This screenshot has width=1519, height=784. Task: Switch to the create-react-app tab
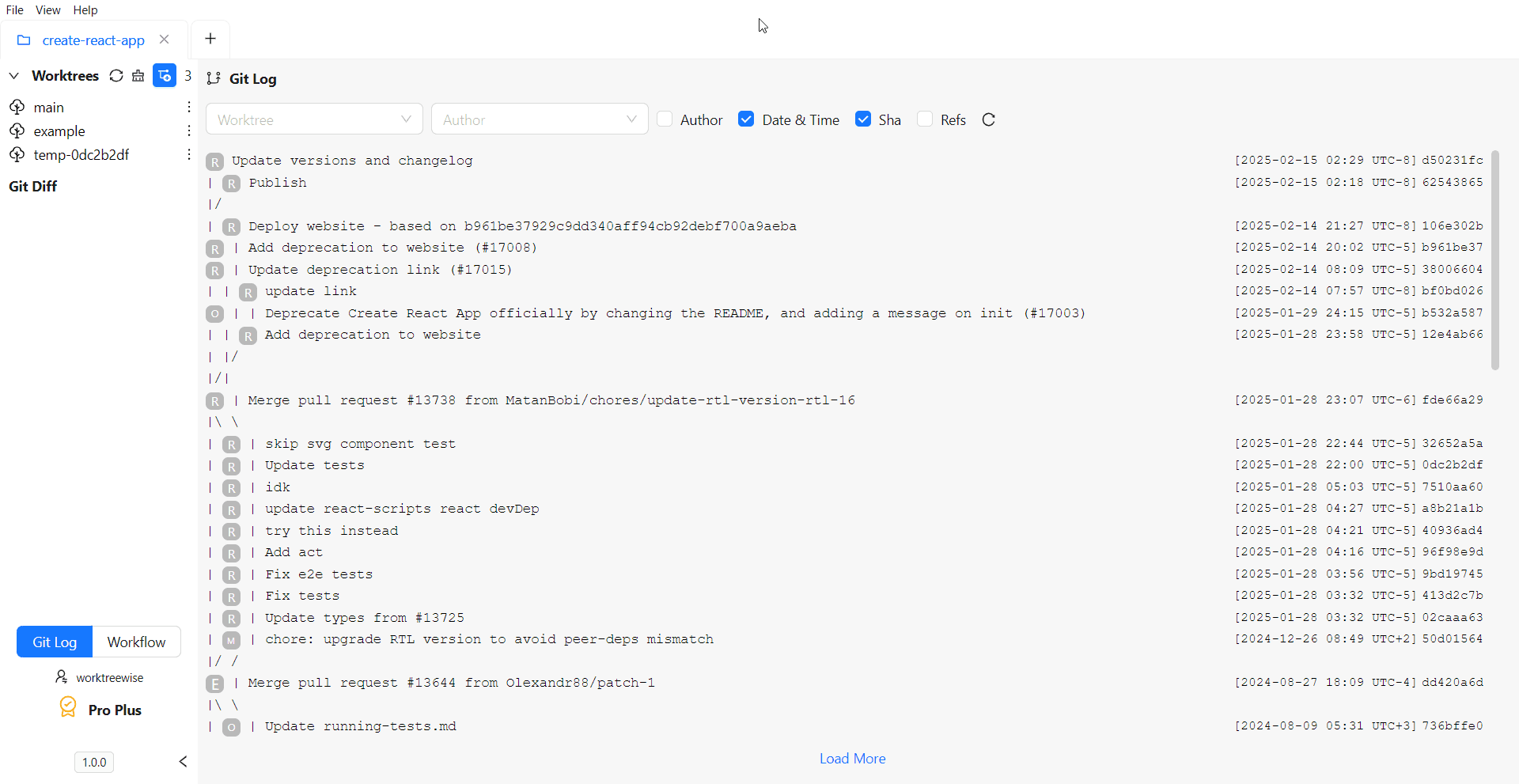(x=93, y=40)
